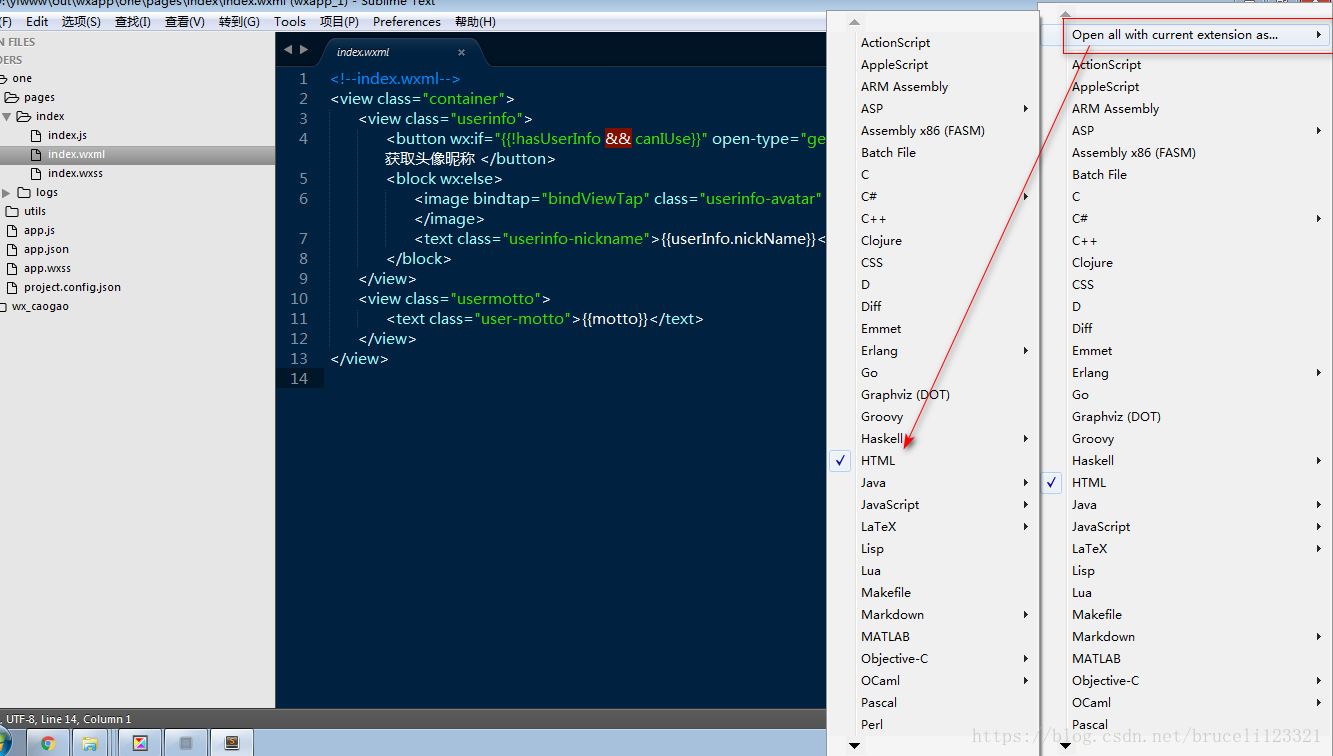Open Google Chrome from the taskbar
The height and width of the screenshot is (756, 1333).
point(47,743)
